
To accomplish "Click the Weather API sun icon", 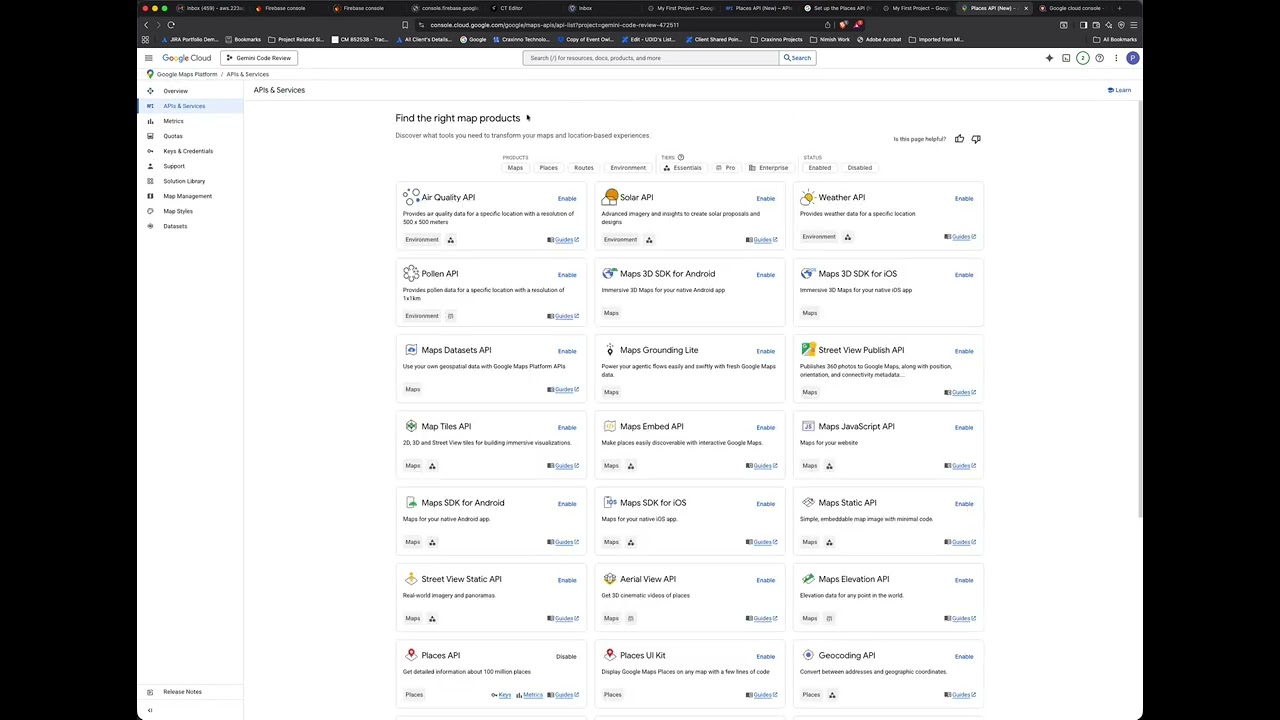I will [x=808, y=197].
